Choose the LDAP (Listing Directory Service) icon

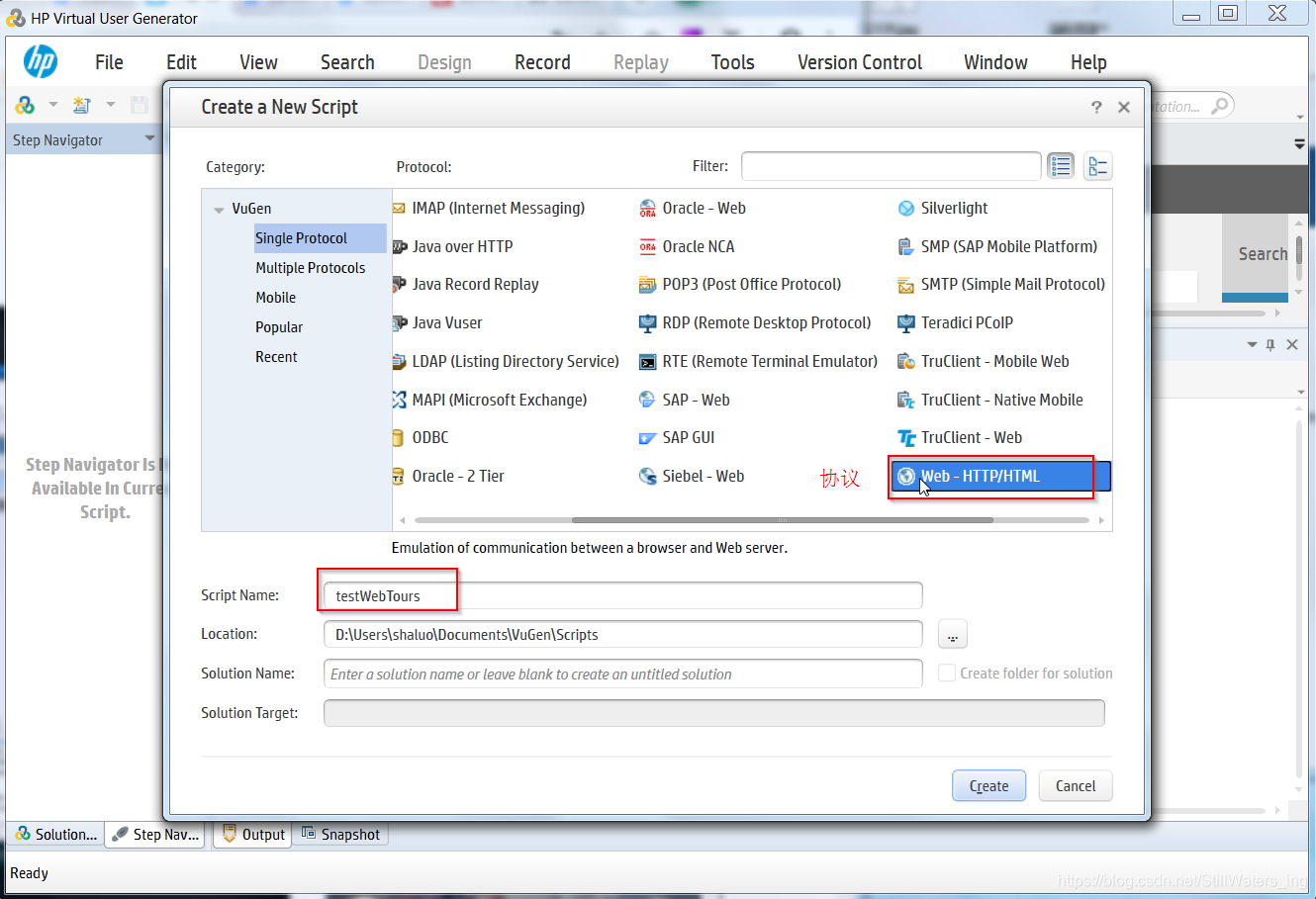pos(400,362)
